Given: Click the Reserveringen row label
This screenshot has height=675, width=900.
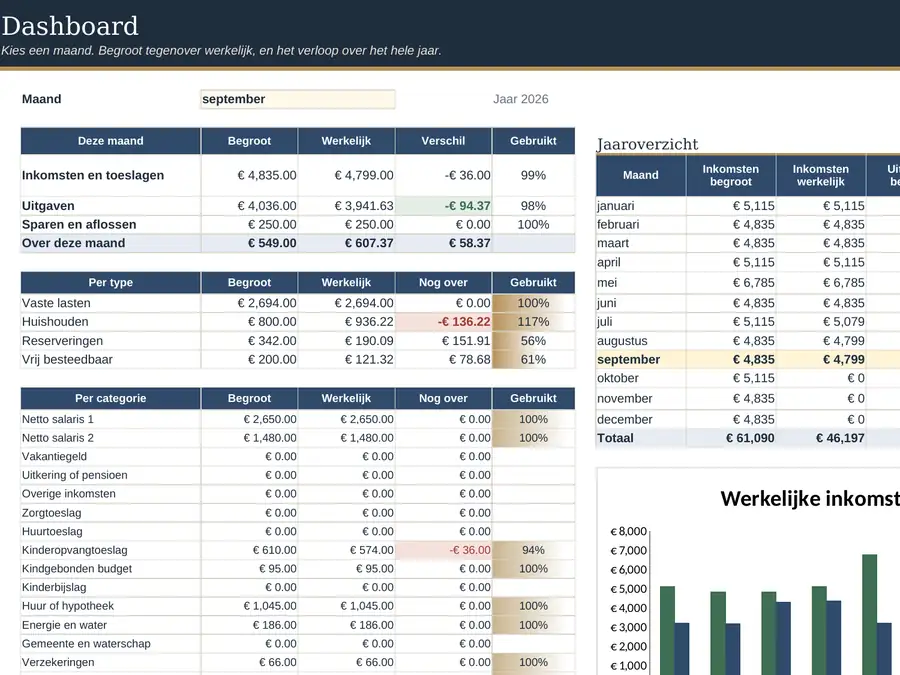Looking at the screenshot, I should click(x=63, y=341).
